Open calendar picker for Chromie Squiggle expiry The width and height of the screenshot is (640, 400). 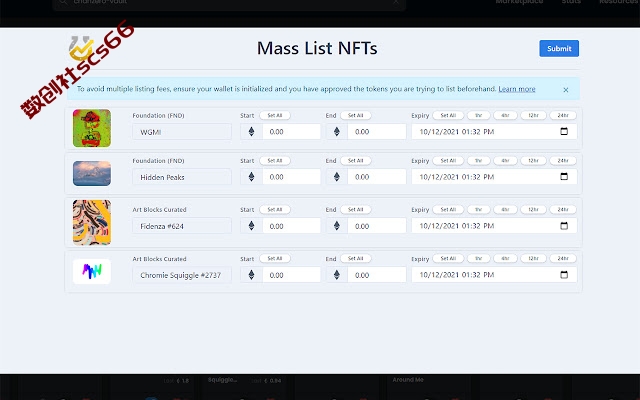pyautogui.click(x=564, y=275)
